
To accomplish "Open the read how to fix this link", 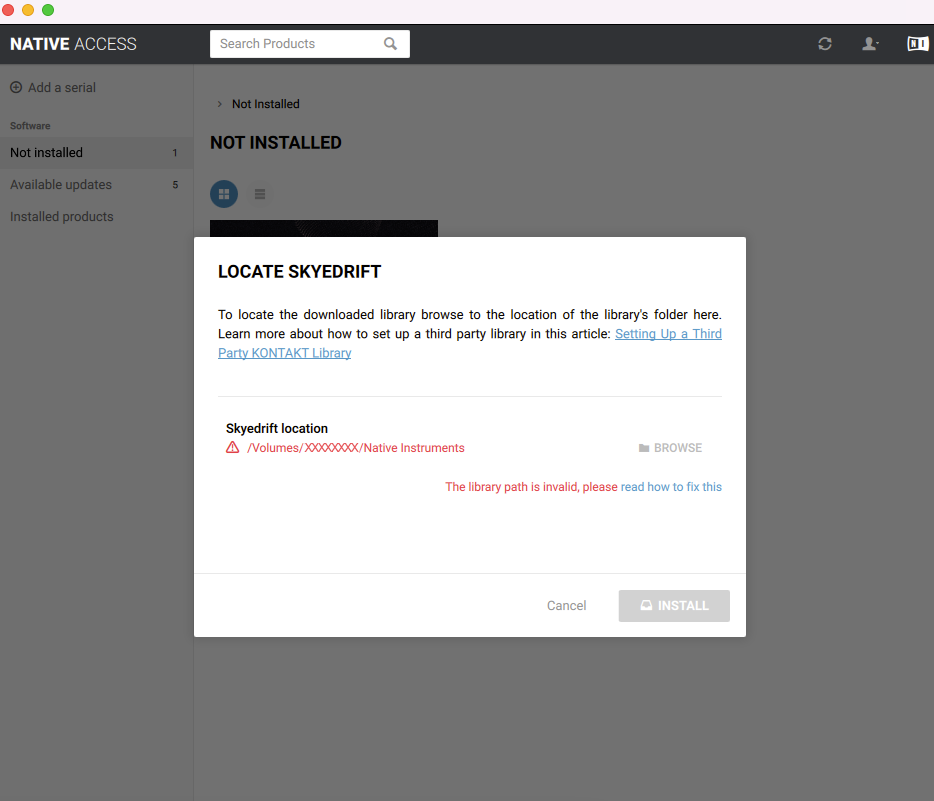I will pyautogui.click(x=671, y=487).
